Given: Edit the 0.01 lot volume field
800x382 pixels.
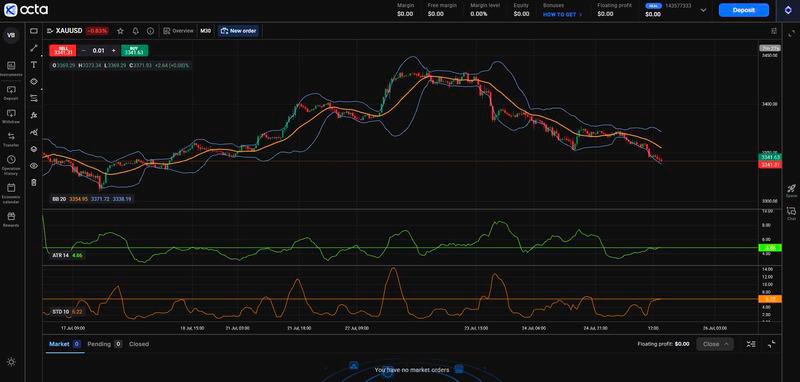Looking at the screenshot, I should click(x=98, y=50).
